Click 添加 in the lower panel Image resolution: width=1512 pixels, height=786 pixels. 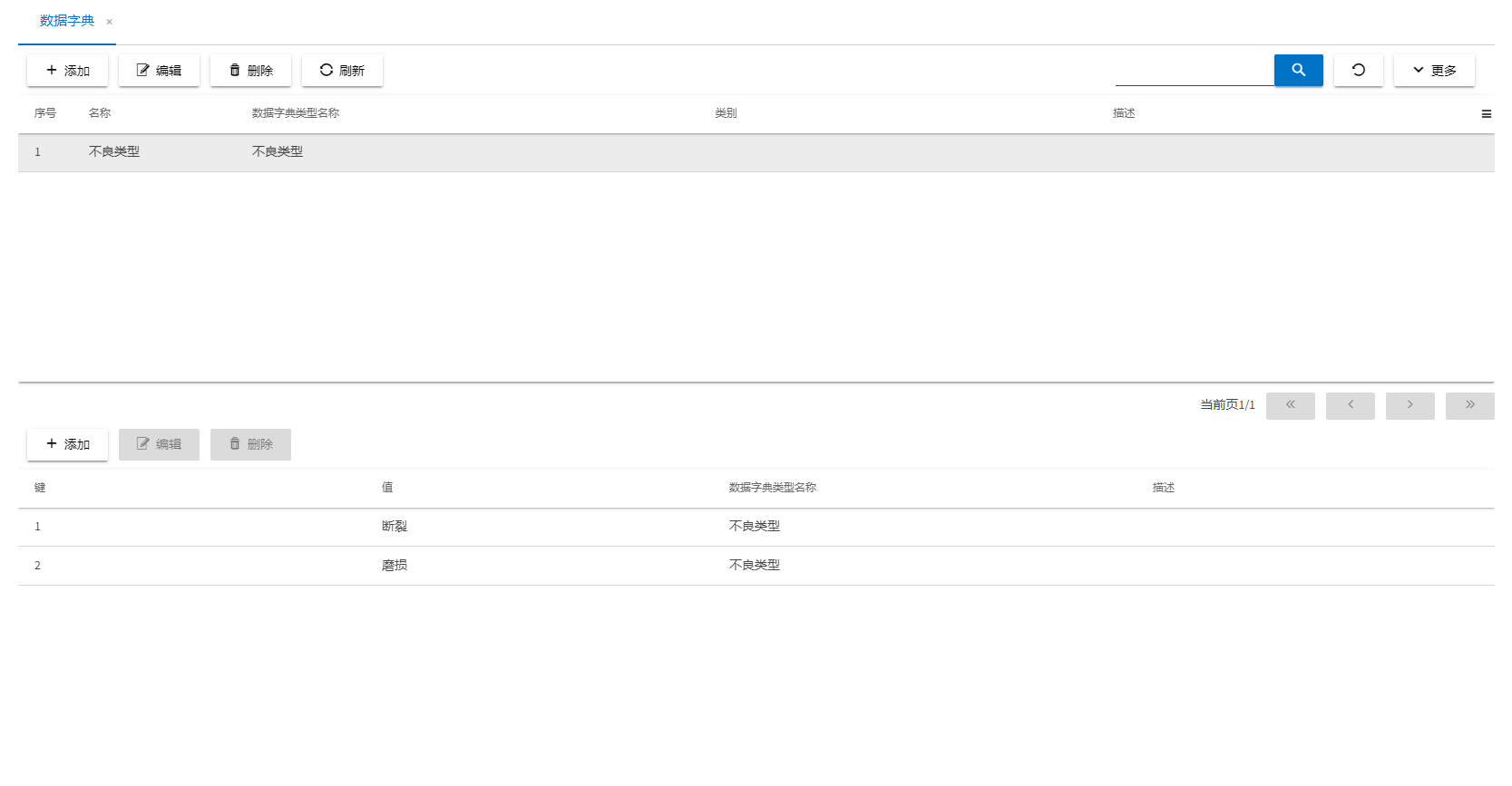(x=67, y=444)
